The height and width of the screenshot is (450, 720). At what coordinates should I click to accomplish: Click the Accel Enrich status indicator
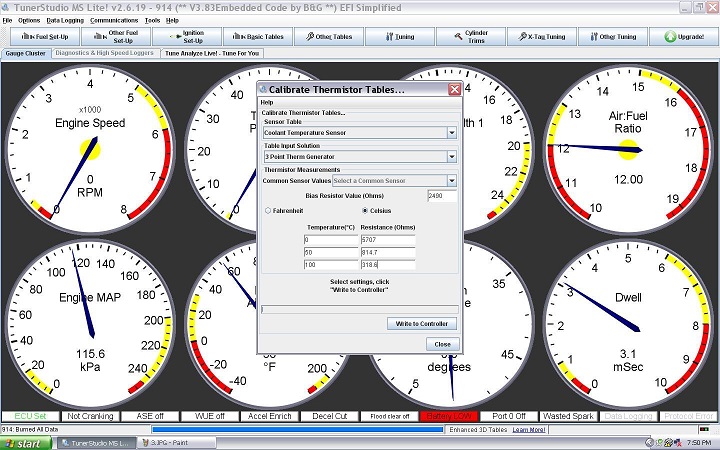270,416
